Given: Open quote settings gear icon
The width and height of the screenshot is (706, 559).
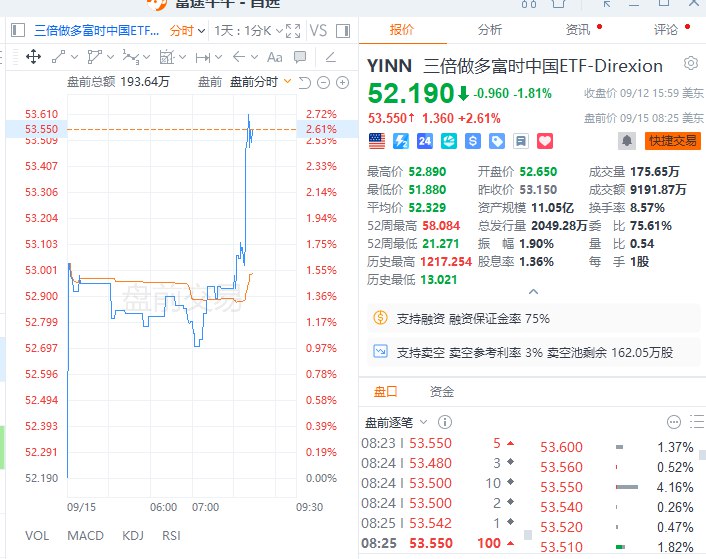Looking at the screenshot, I should (690, 63).
